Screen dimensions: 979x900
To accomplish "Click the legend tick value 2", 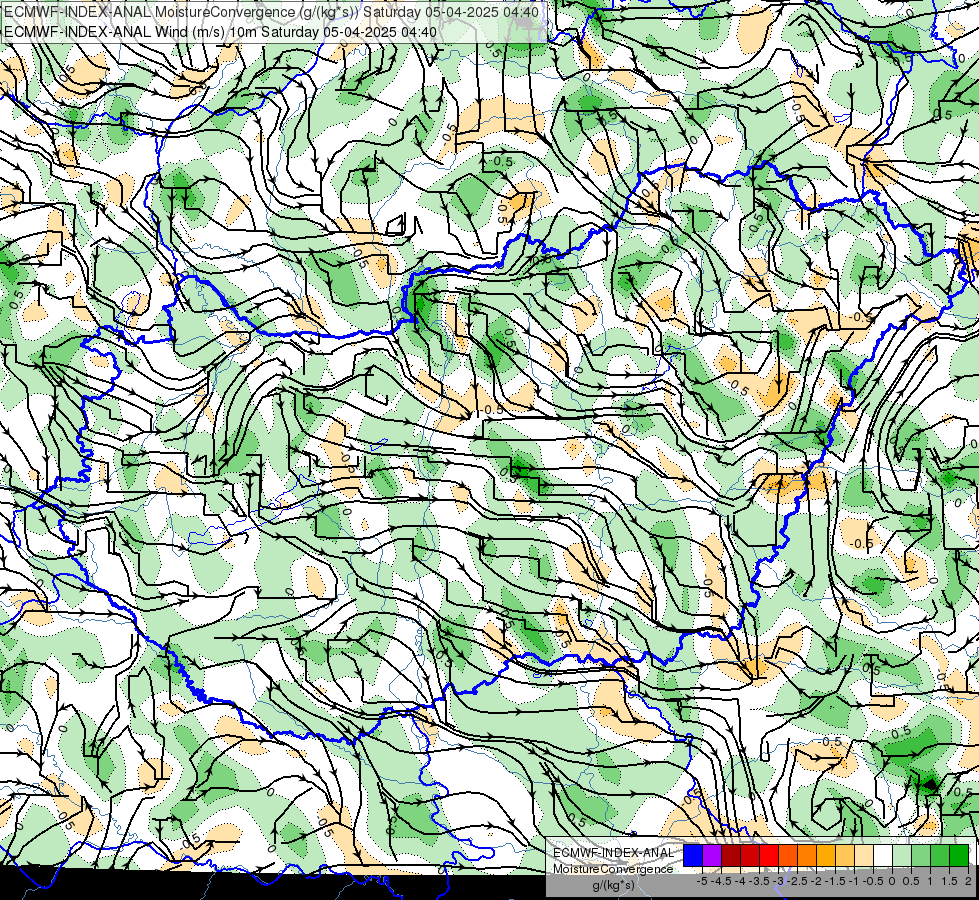I will pyautogui.click(x=968, y=881).
